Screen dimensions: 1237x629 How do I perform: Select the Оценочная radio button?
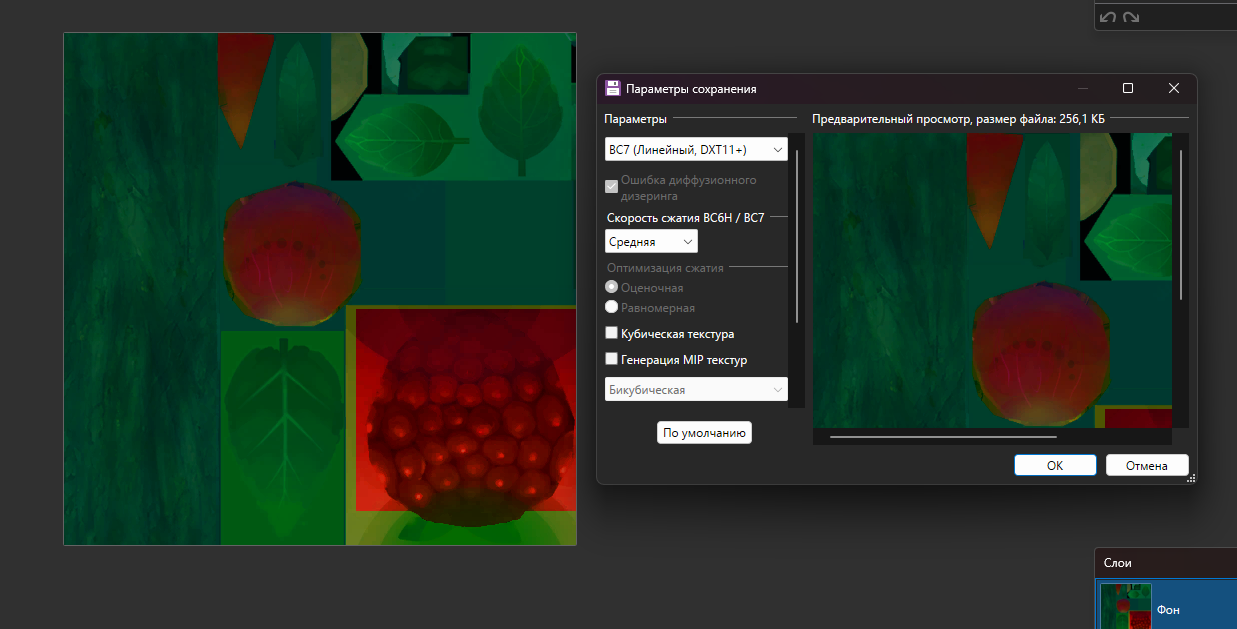612,287
